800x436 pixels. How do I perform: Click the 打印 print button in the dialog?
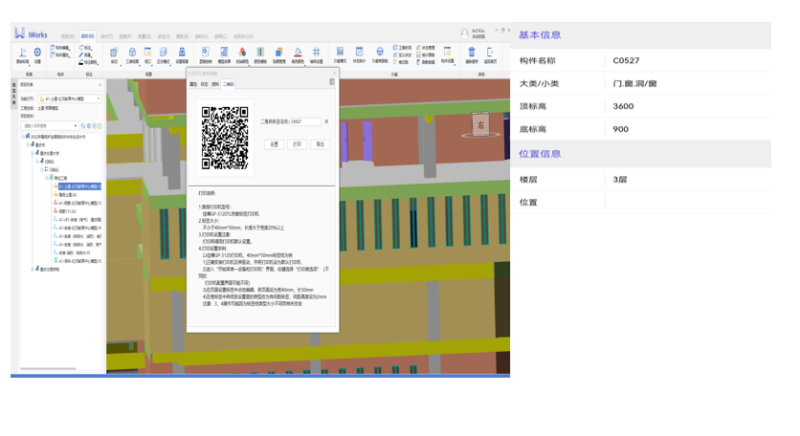coord(297,144)
